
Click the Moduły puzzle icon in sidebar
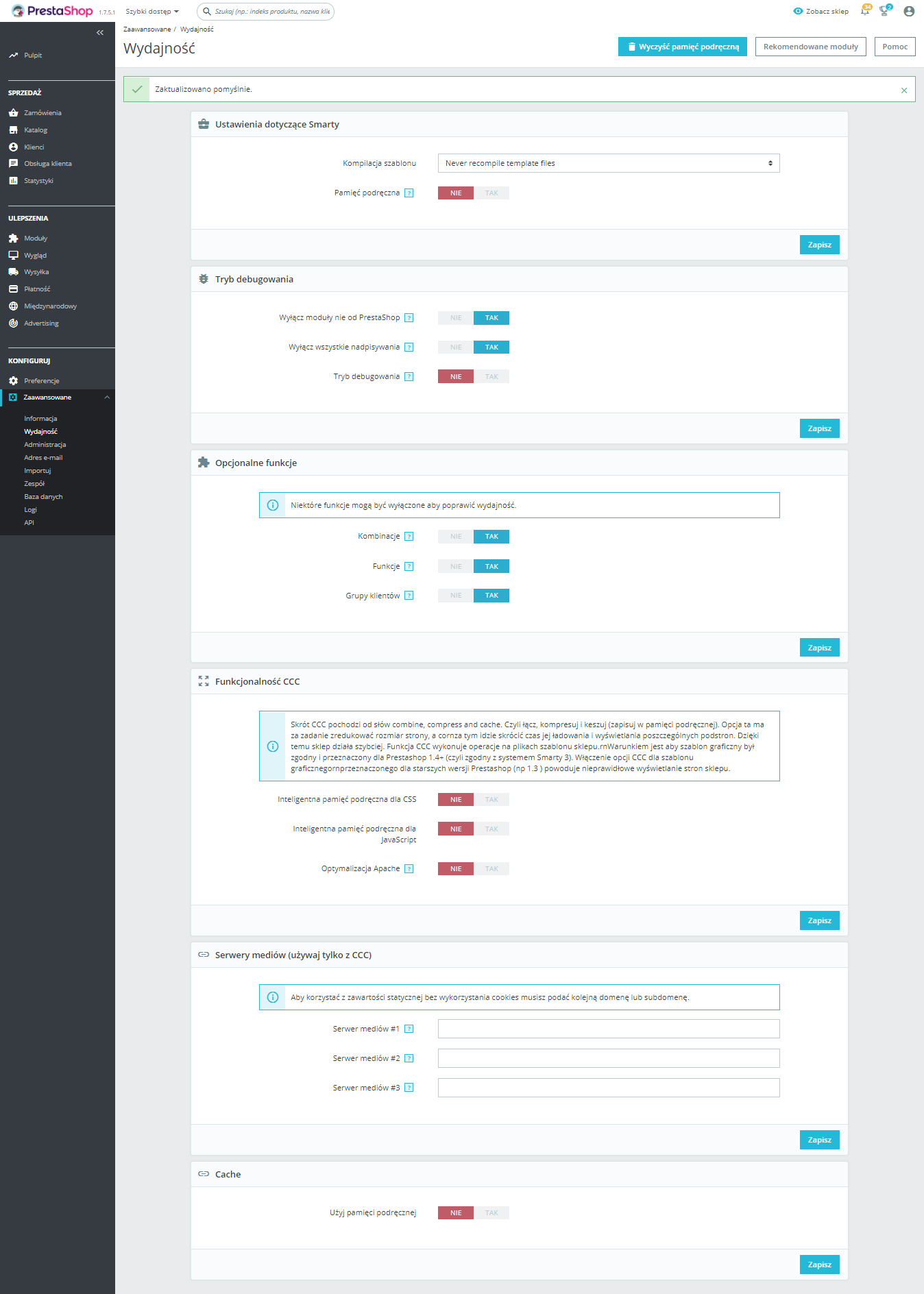(13, 239)
